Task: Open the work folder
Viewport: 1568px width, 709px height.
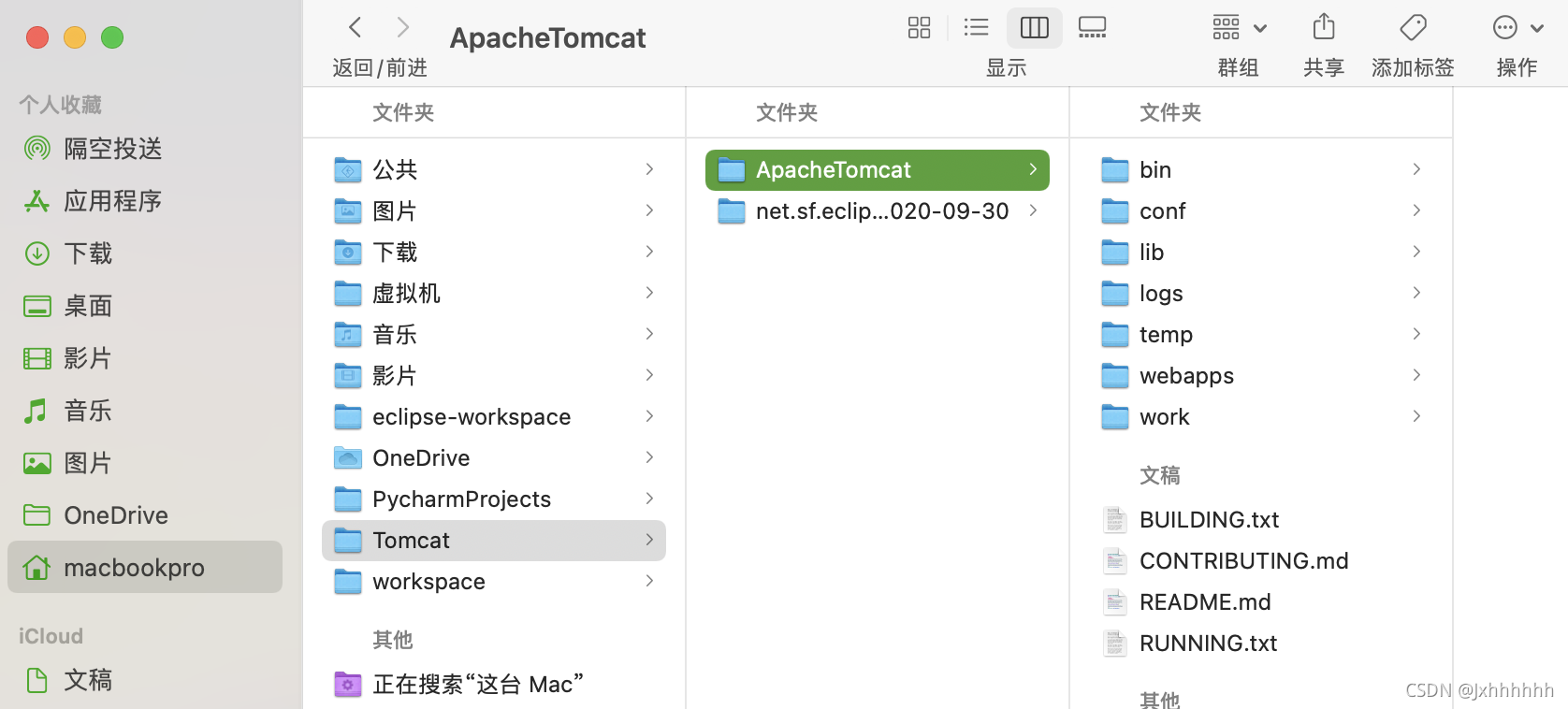Action: pyautogui.click(x=1260, y=416)
